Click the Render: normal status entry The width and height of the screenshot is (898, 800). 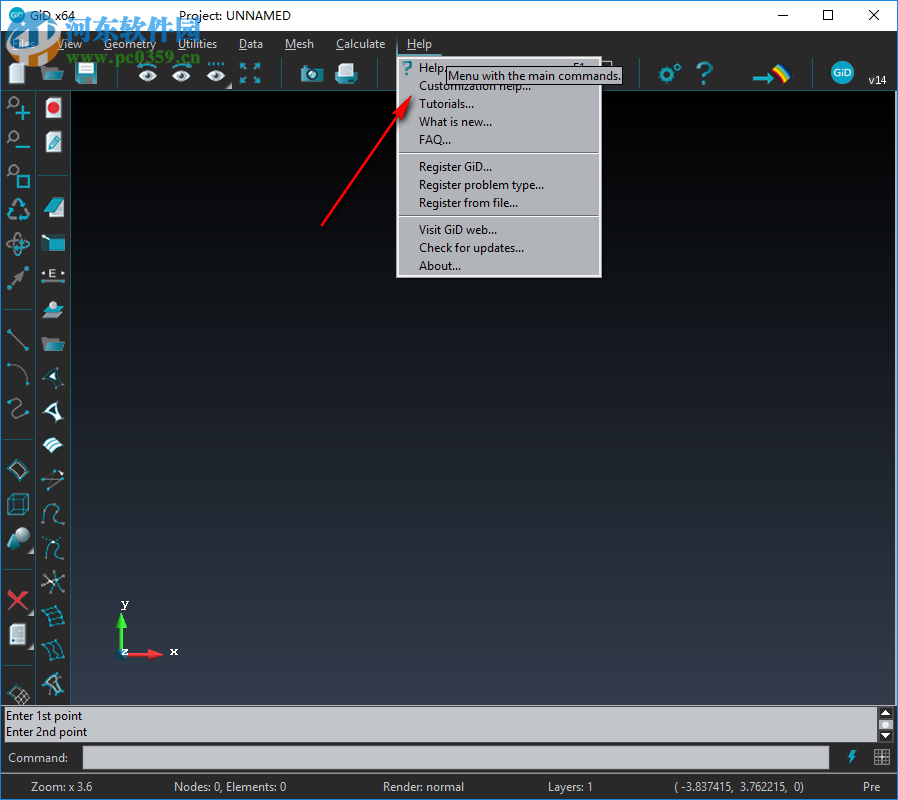423,787
